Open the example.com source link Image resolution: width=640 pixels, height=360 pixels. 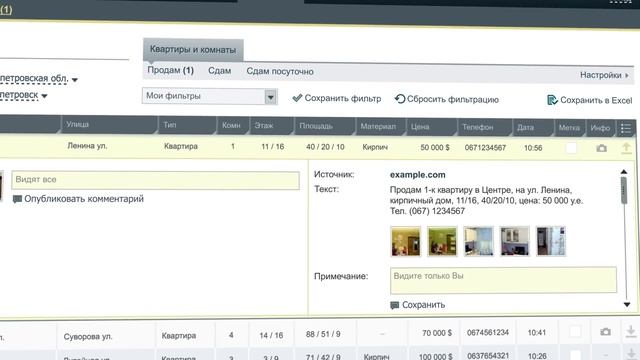point(418,175)
